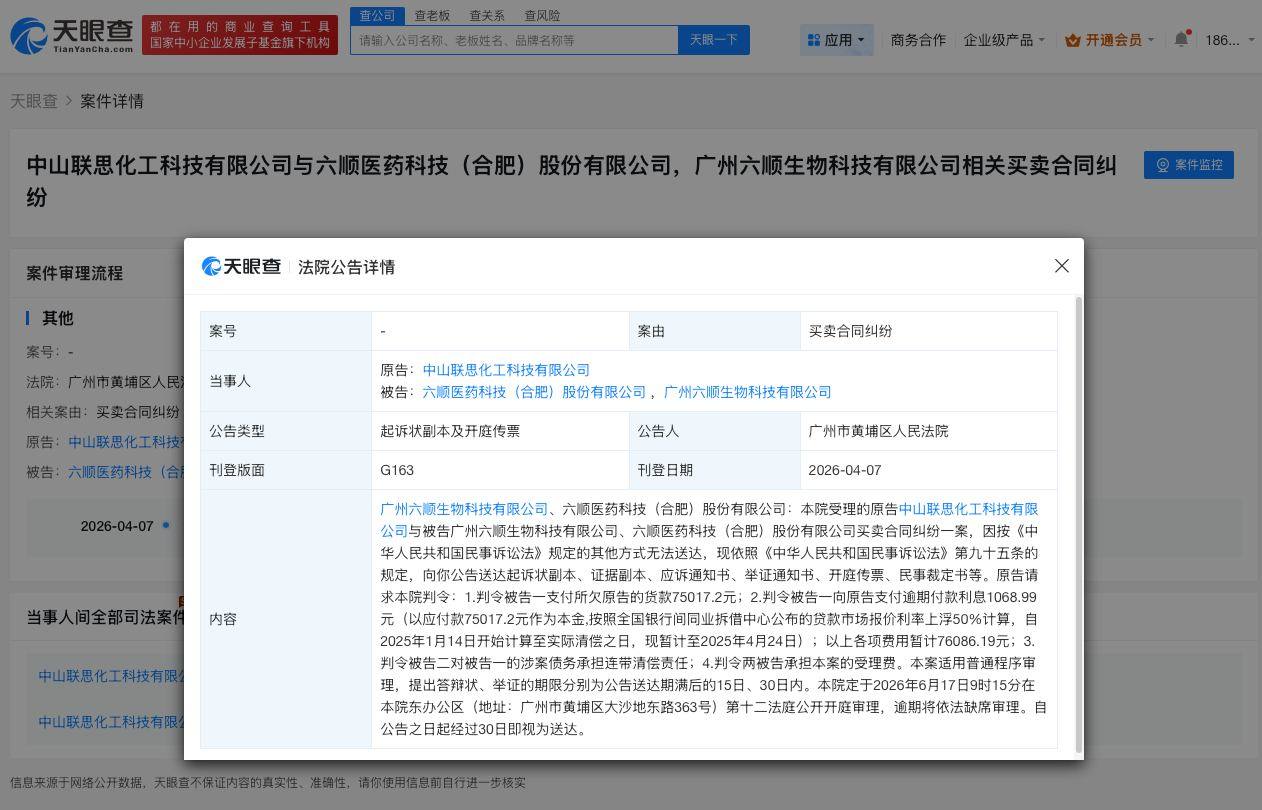Switch to the 查关系 search tab

tap(487, 15)
